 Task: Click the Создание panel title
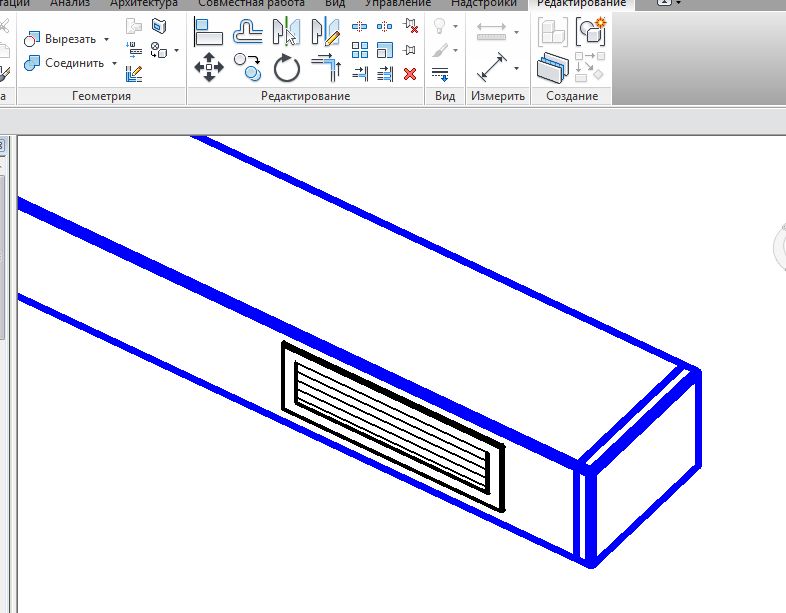572,96
